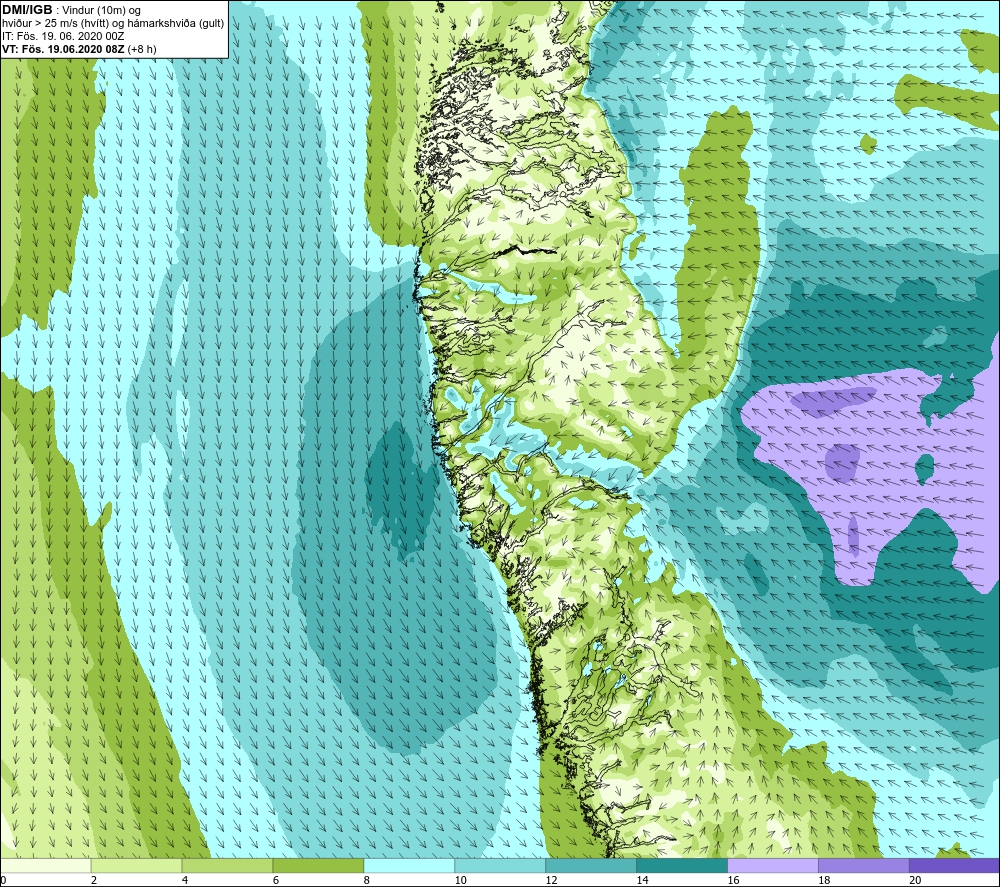Select the medium purple 18–20 m/s legend swatch
Image resolution: width=1000 pixels, height=887 pixels.
(864, 865)
